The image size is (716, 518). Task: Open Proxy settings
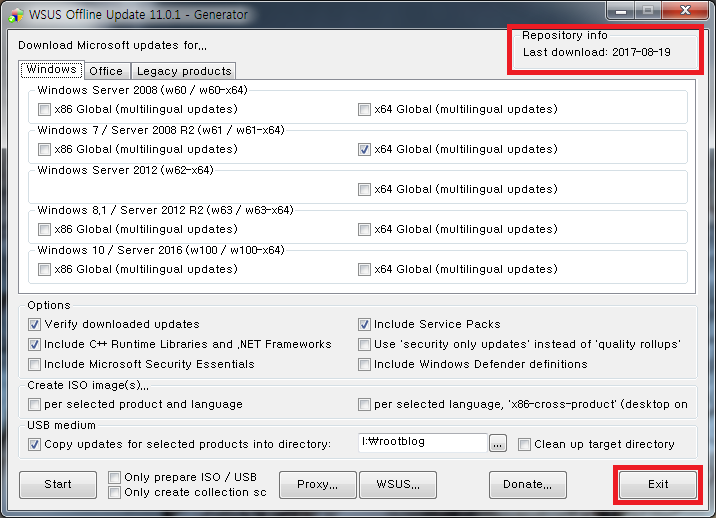click(317, 485)
